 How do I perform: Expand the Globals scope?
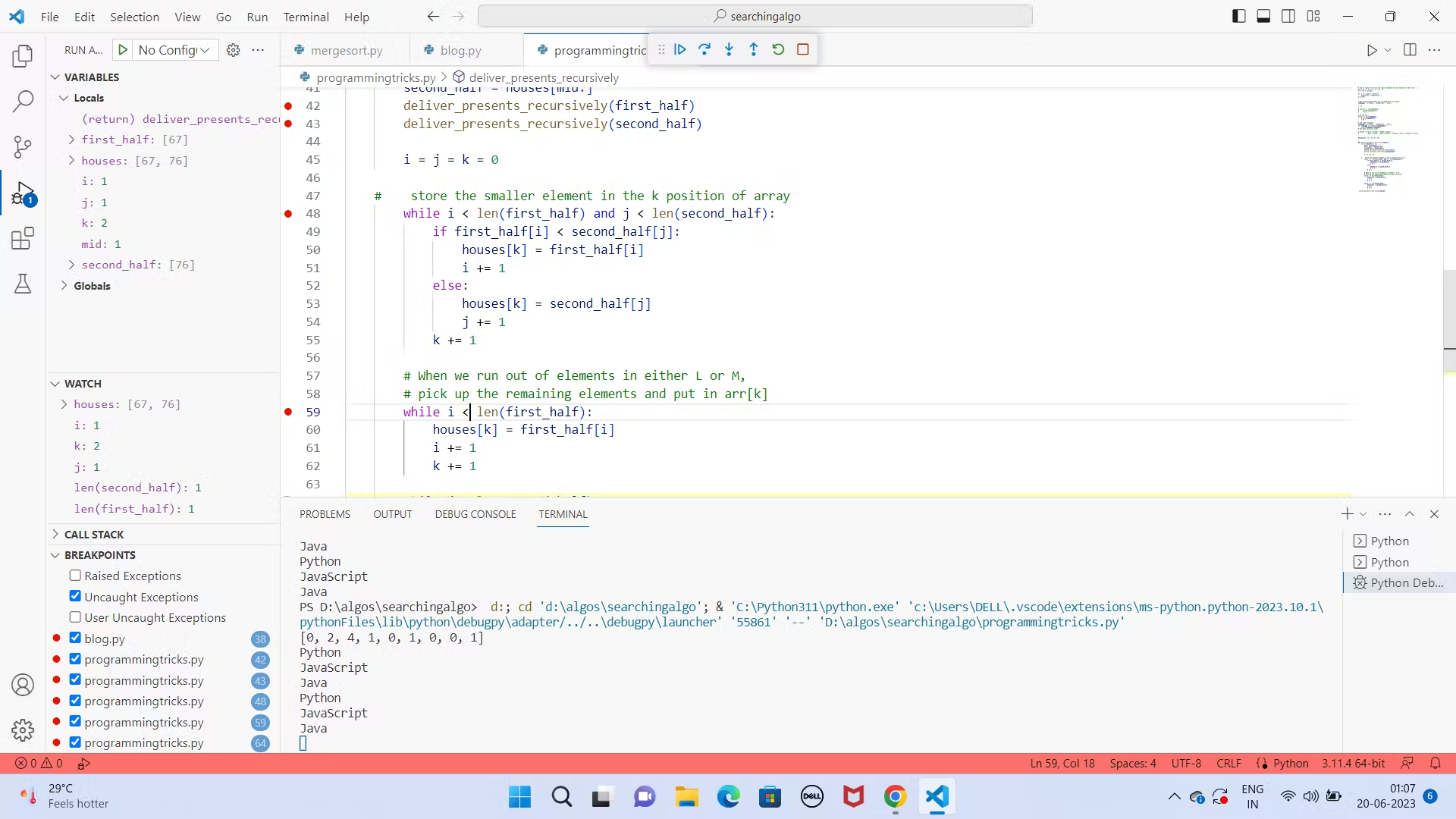pyautogui.click(x=64, y=286)
